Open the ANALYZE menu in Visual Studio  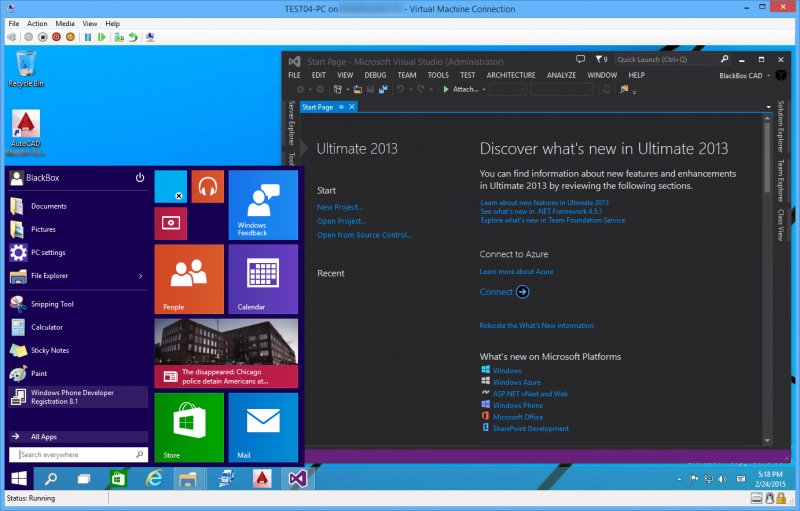coord(561,75)
